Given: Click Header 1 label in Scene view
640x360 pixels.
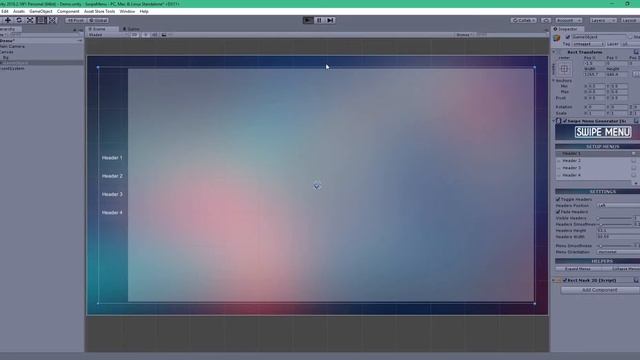Looking at the screenshot, I should [112, 158].
